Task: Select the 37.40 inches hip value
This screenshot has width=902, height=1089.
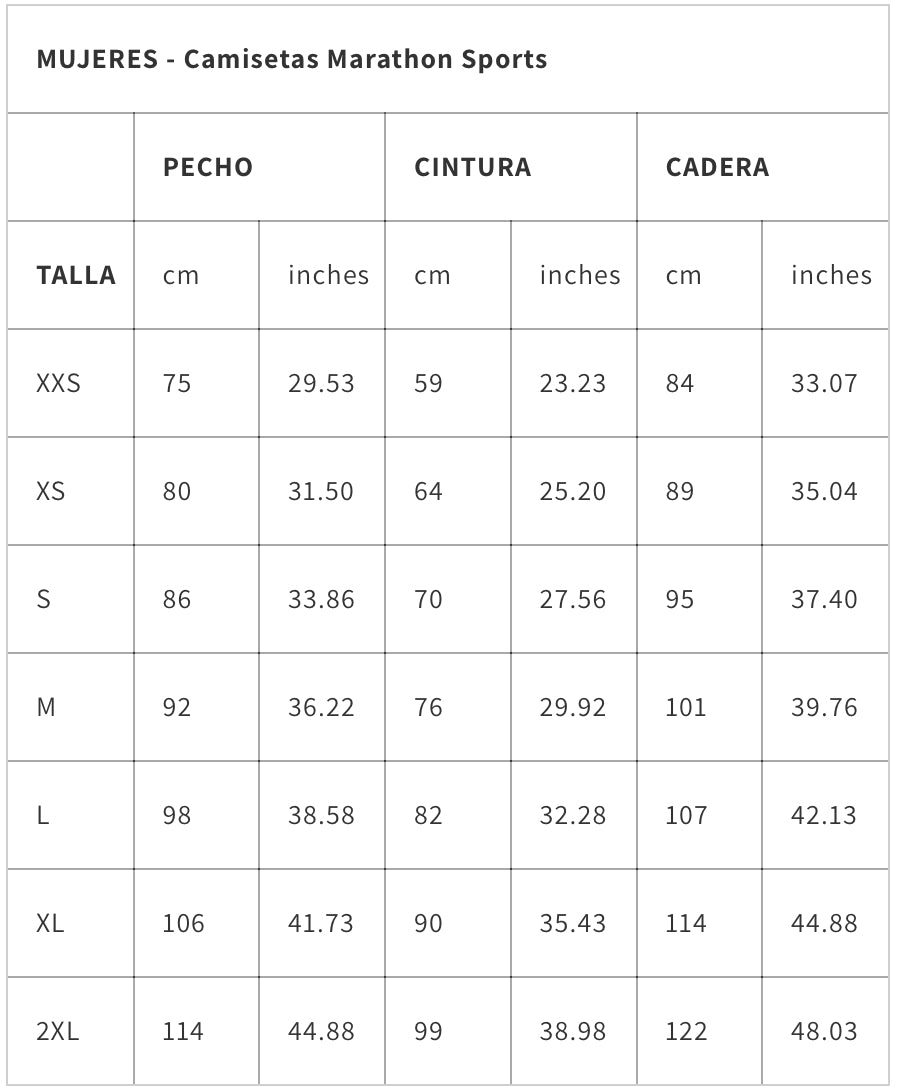Action: point(824,599)
